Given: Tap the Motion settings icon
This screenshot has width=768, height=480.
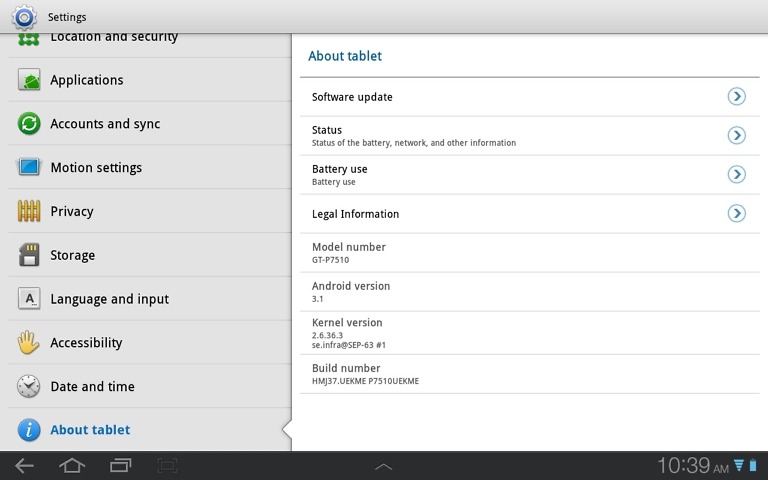Looking at the screenshot, I should pyautogui.click(x=30, y=168).
